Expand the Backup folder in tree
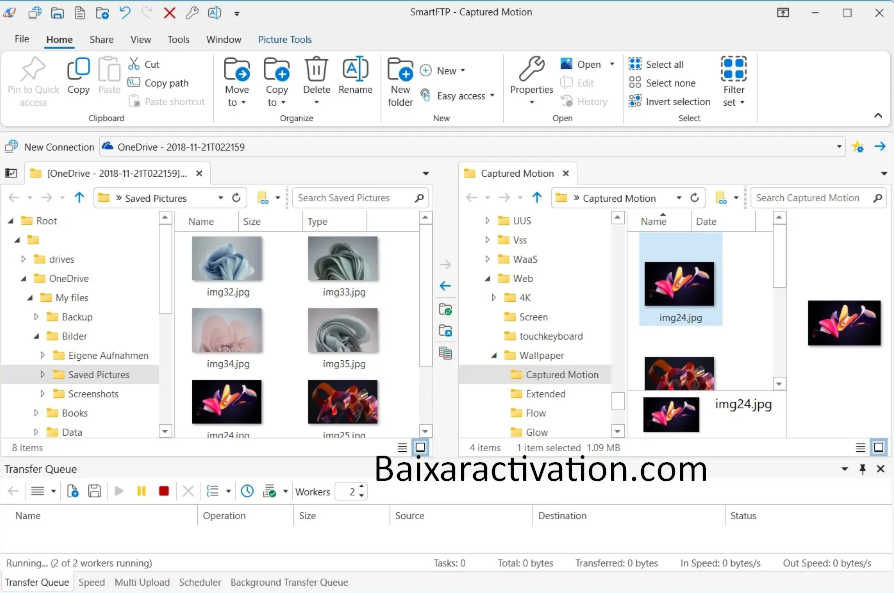Screen dimensions: 894x593 pyautogui.click(x=37, y=317)
